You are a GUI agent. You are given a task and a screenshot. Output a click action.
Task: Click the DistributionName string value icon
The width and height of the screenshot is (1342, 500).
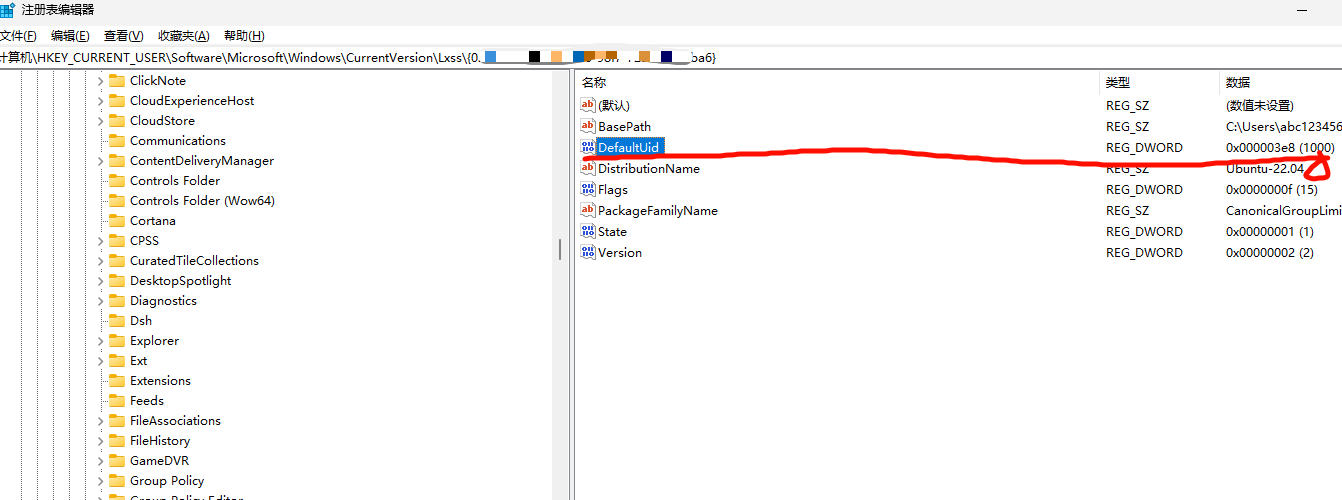point(588,168)
